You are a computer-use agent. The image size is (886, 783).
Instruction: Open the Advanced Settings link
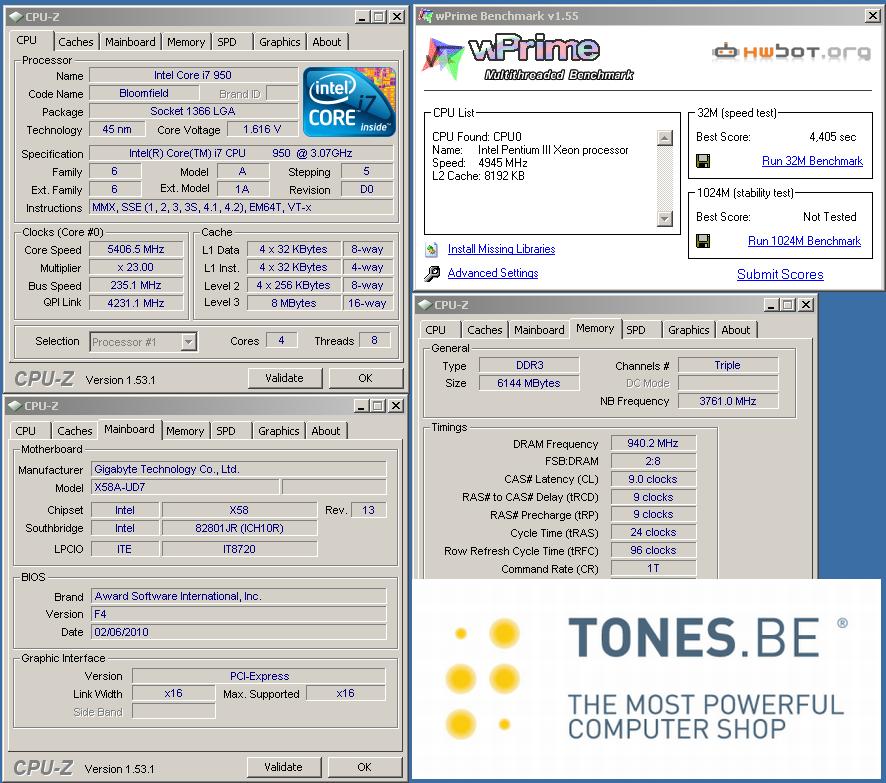pos(493,273)
